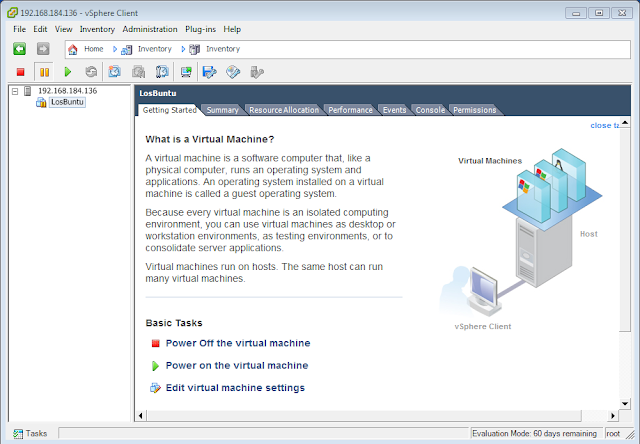Viewport: 640px width, 444px height.
Task: Launch the virtual machine console toolbar icon
Action: pyautogui.click(x=186, y=72)
